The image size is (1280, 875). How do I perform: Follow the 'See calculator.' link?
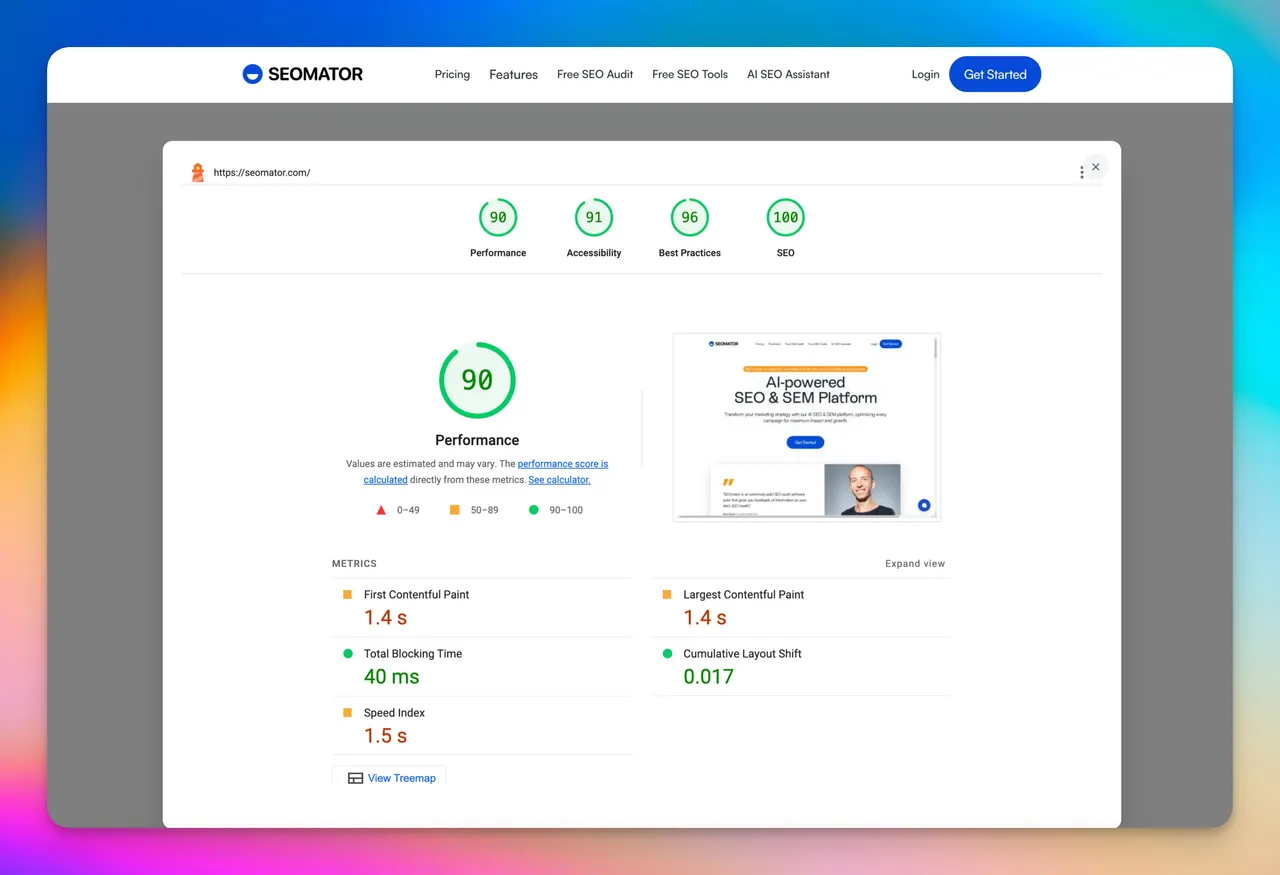(560, 480)
